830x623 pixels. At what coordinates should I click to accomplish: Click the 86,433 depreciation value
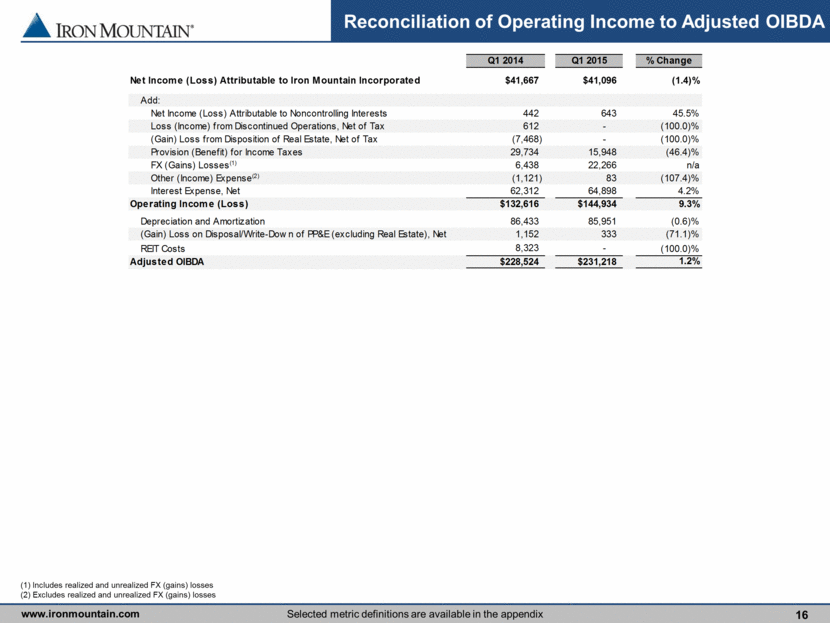[525, 221]
